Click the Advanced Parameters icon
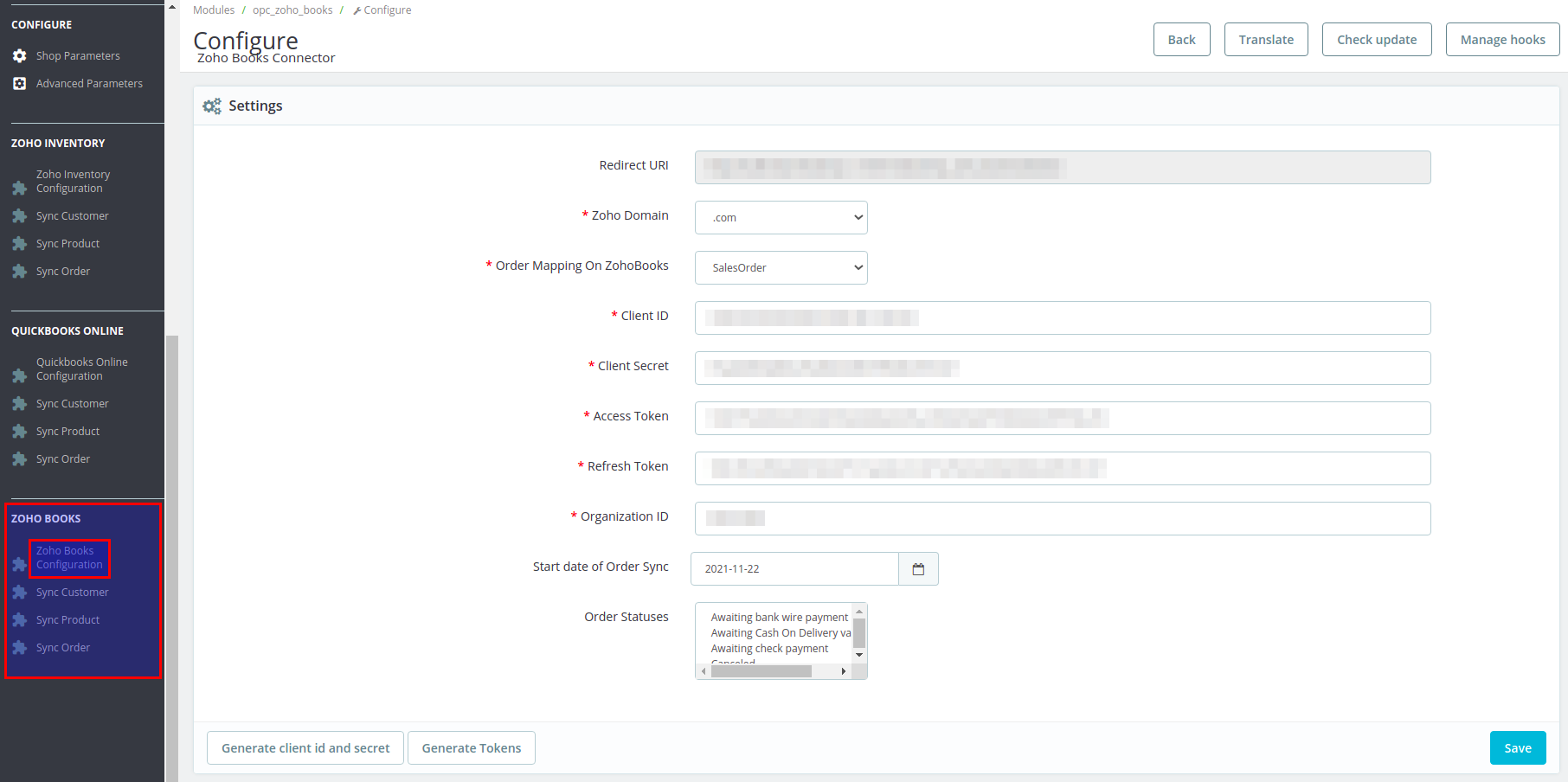 [19, 84]
